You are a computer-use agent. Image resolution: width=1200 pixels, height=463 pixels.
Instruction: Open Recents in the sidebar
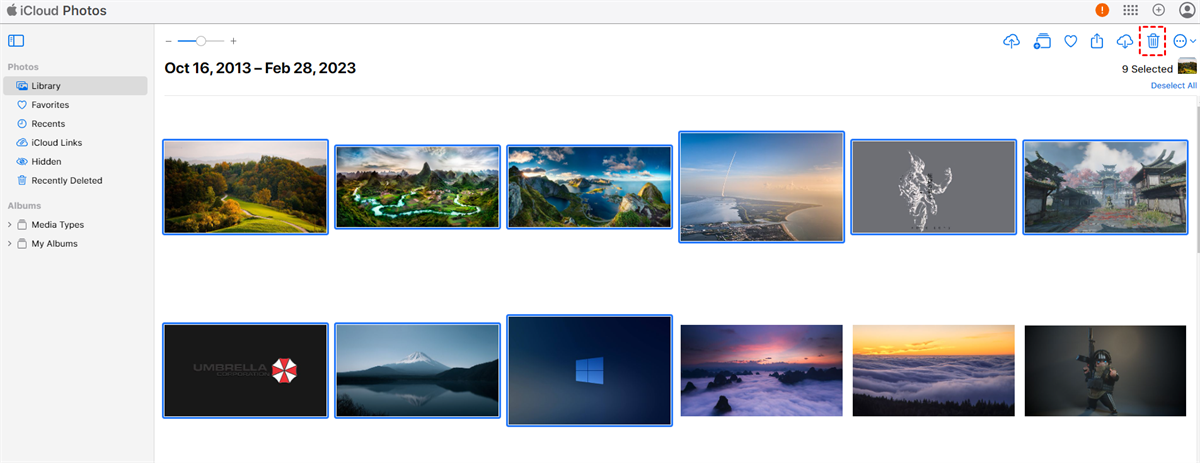tap(76, 124)
